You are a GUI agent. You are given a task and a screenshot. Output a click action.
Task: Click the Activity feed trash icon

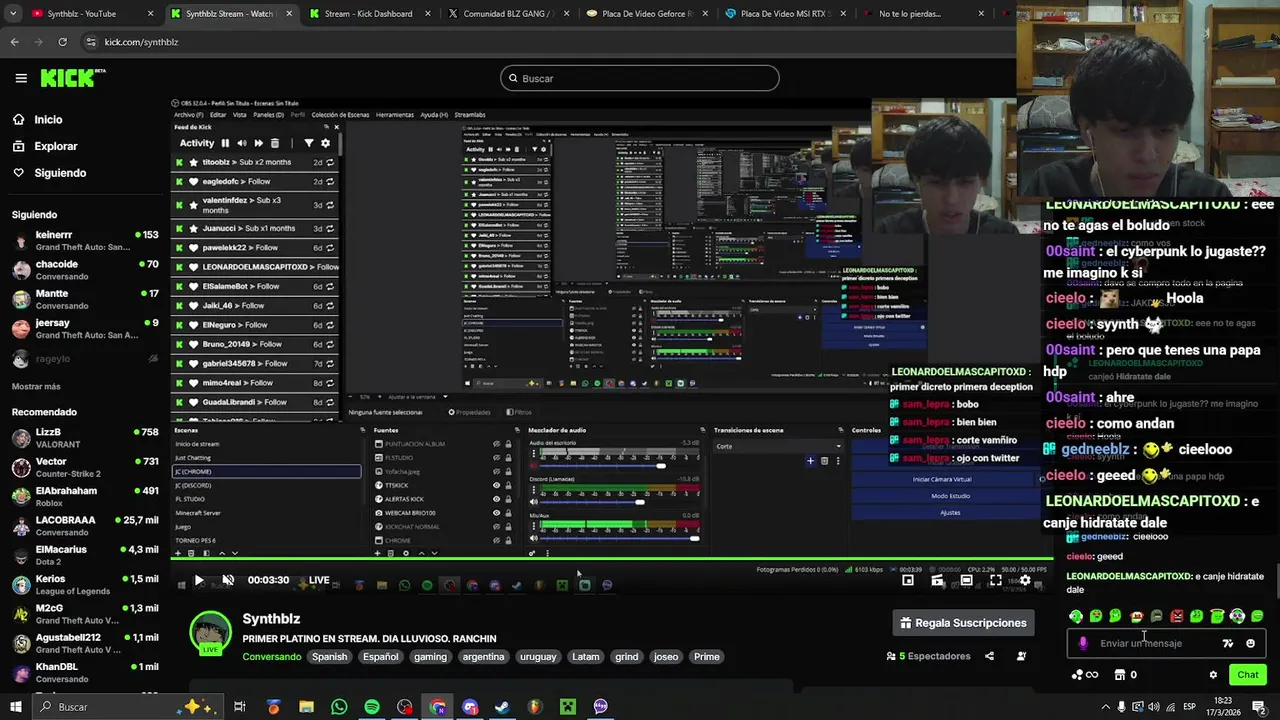pos(275,143)
